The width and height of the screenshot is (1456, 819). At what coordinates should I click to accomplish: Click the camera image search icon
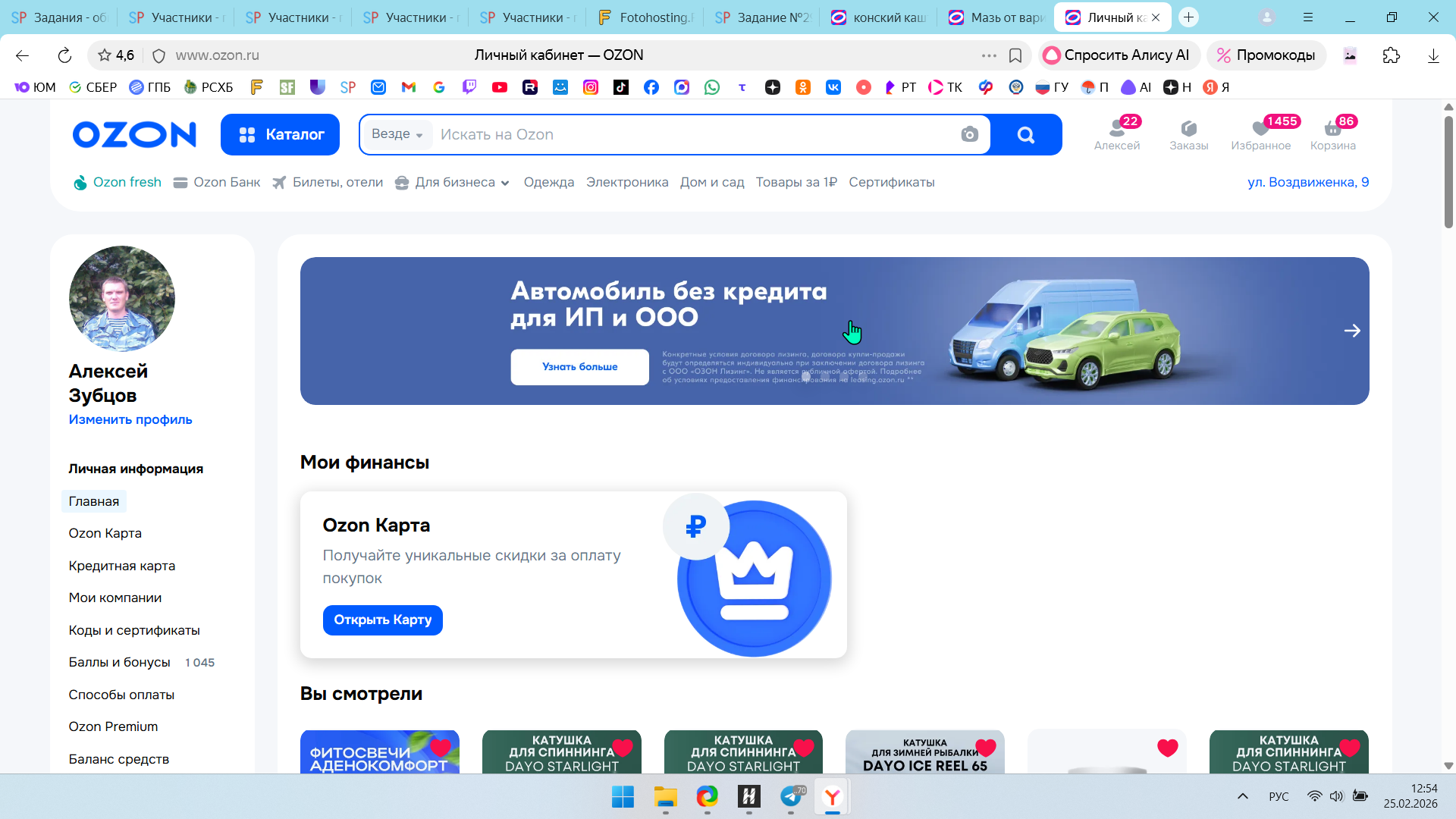click(x=969, y=135)
